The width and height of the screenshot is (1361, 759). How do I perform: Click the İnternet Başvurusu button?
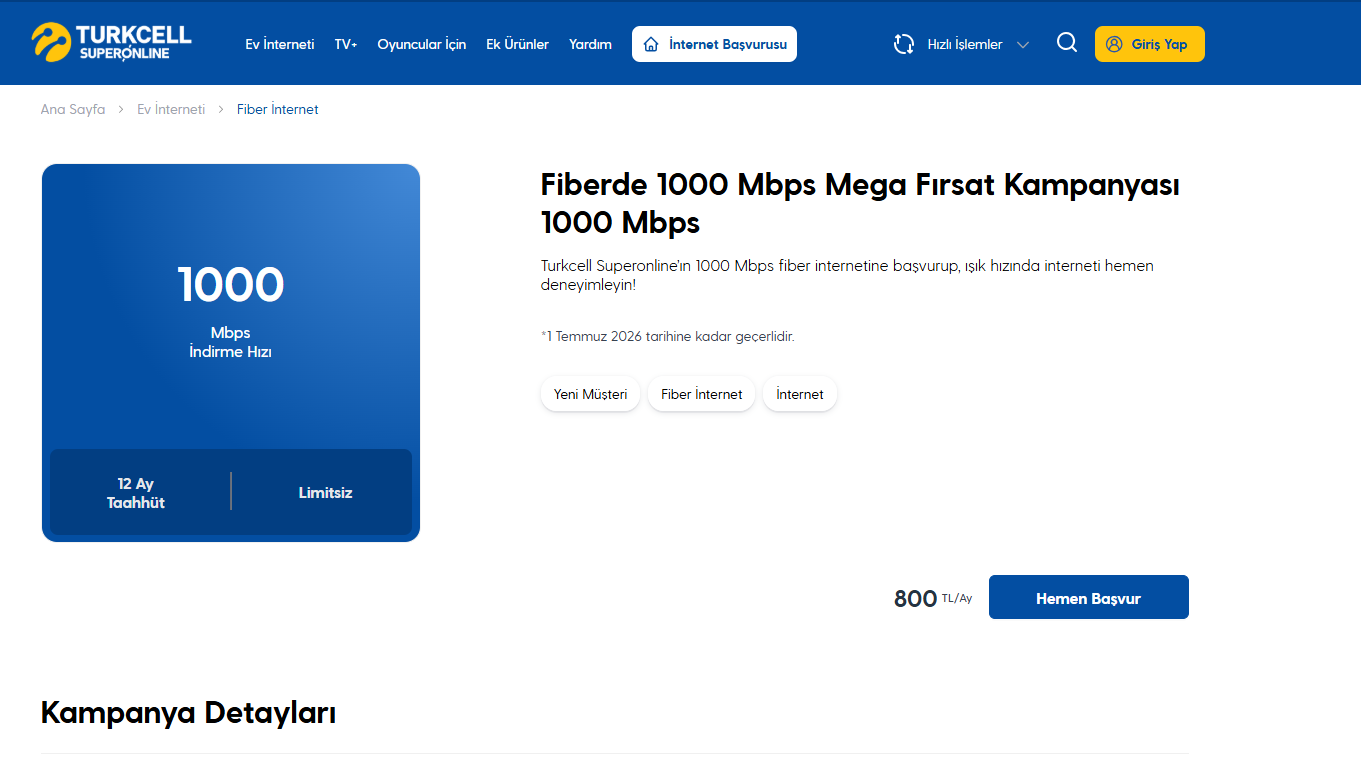[x=714, y=44]
